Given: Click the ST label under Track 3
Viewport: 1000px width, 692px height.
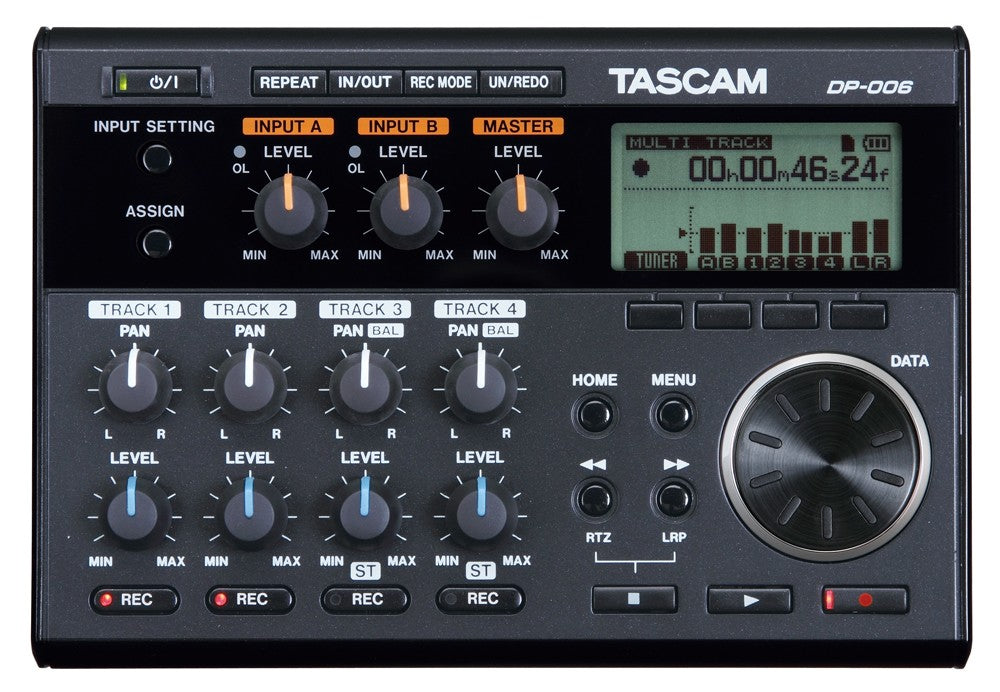Looking at the screenshot, I should [x=365, y=571].
